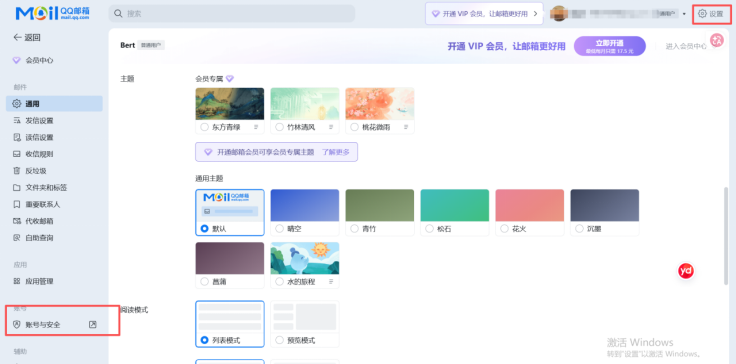Image resolution: width=736 pixels, height=364 pixels.
Task: Pick the 花火 coral color swatch
Action: pos(529,205)
